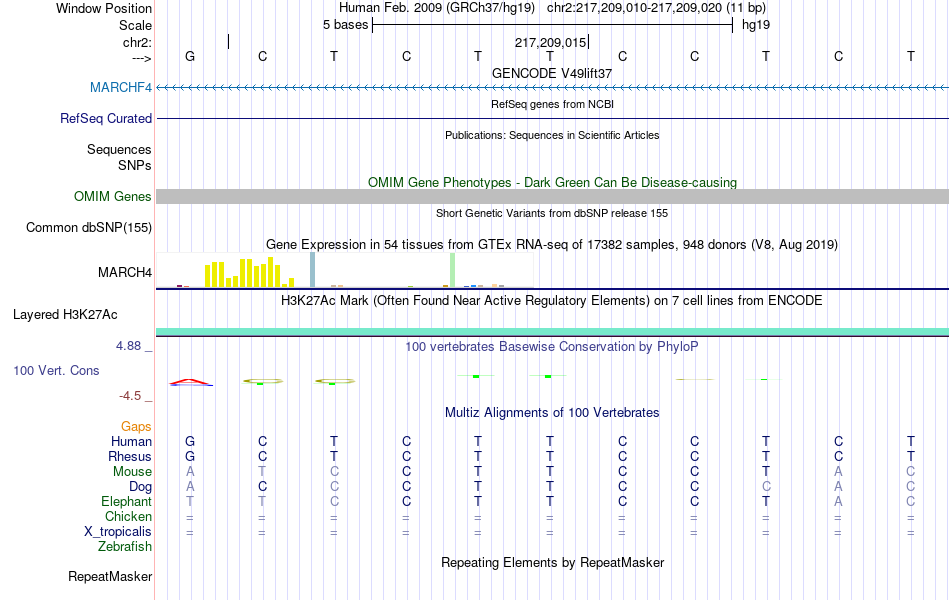Click the light green GTEx expression bar

click(453, 270)
